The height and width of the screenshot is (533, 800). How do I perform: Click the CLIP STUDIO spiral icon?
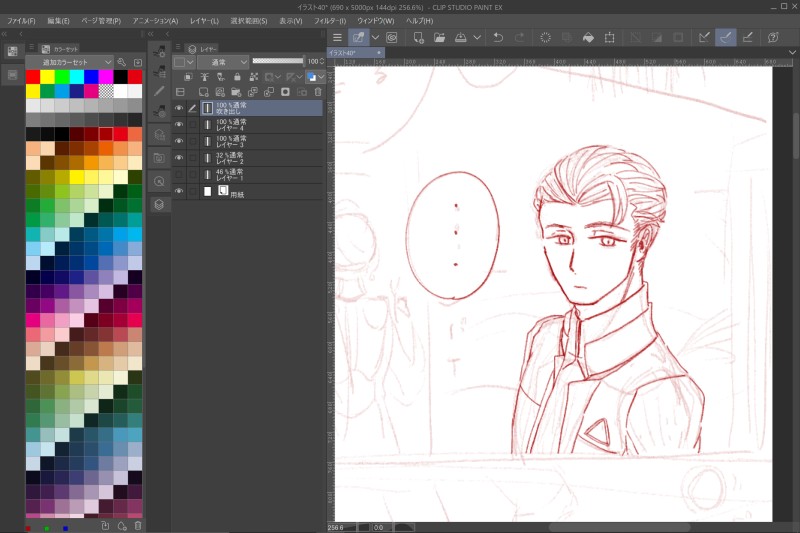coord(391,37)
